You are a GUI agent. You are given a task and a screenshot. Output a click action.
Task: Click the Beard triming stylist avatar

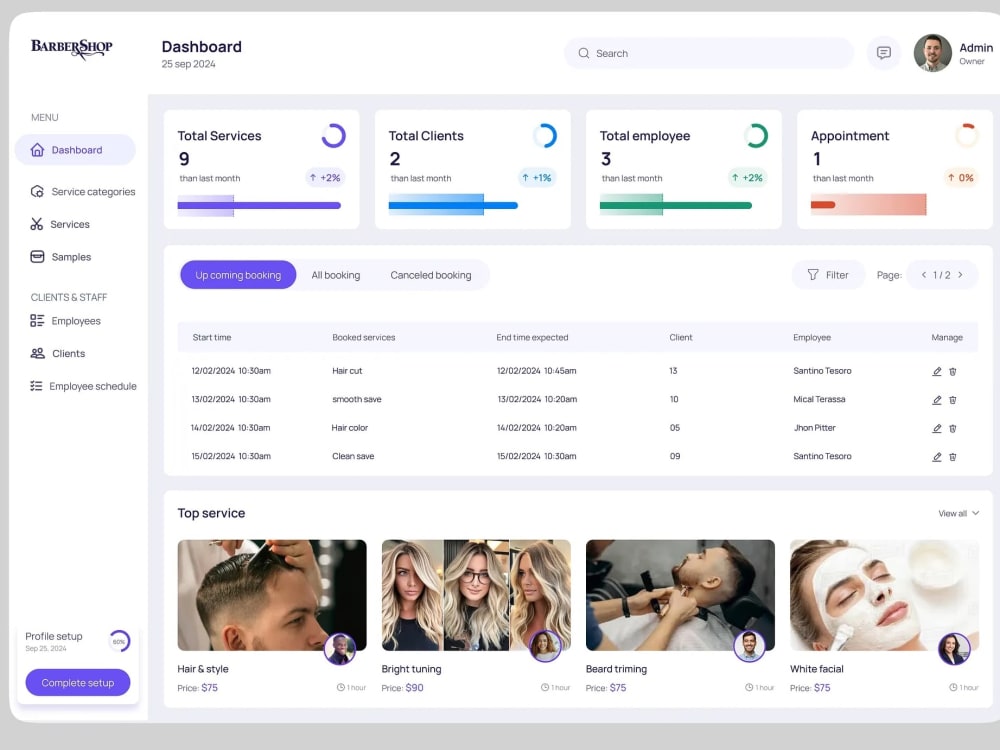(x=749, y=645)
